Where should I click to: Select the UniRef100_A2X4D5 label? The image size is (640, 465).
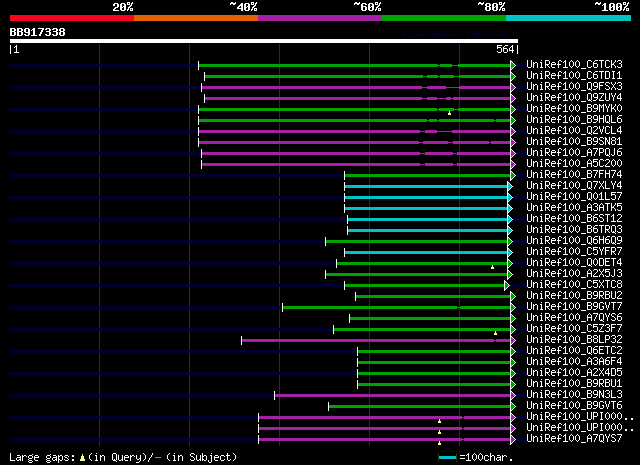tap(574, 373)
